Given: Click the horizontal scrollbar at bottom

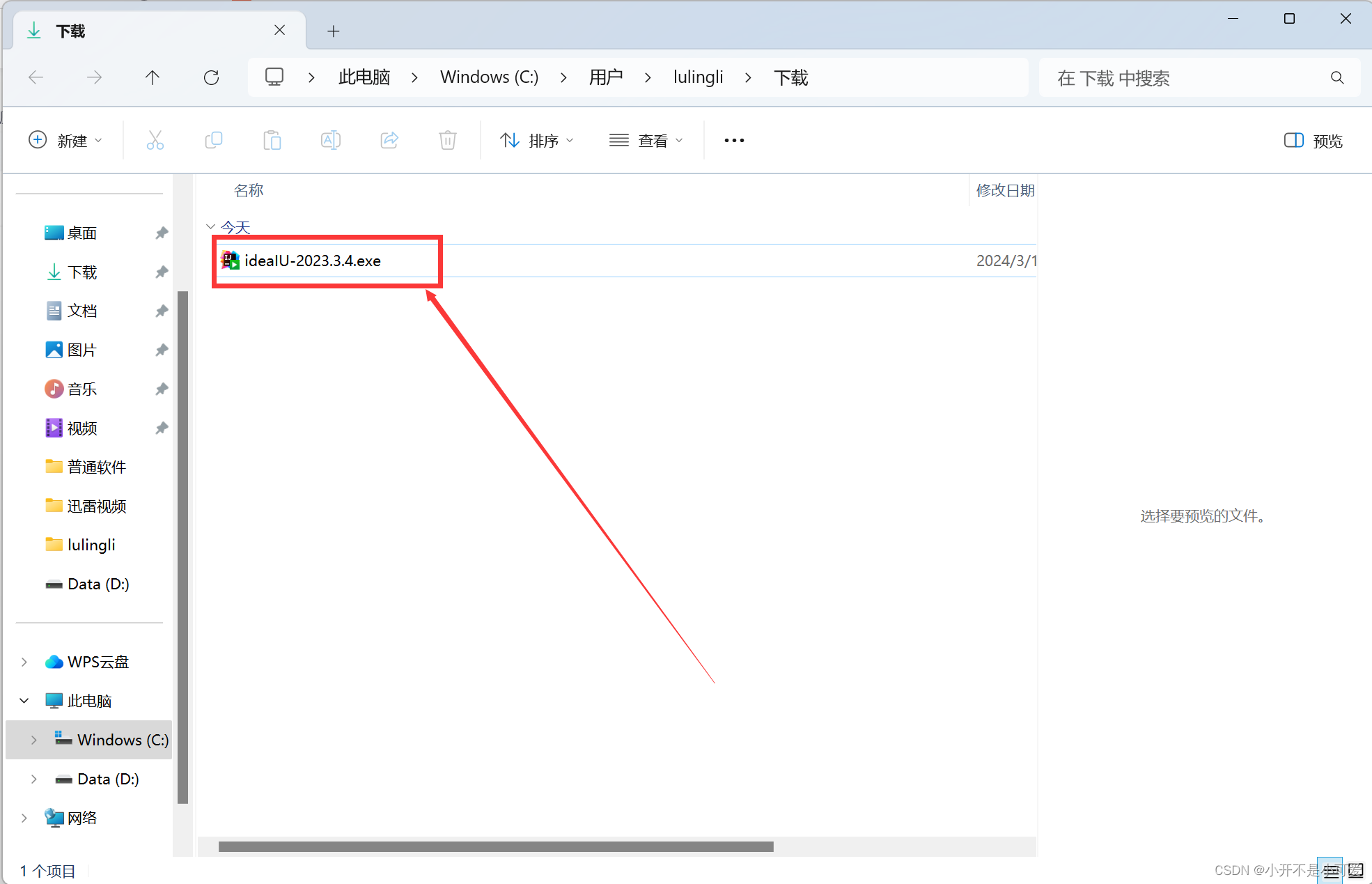Looking at the screenshot, I should pyautogui.click(x=495, y=846).
